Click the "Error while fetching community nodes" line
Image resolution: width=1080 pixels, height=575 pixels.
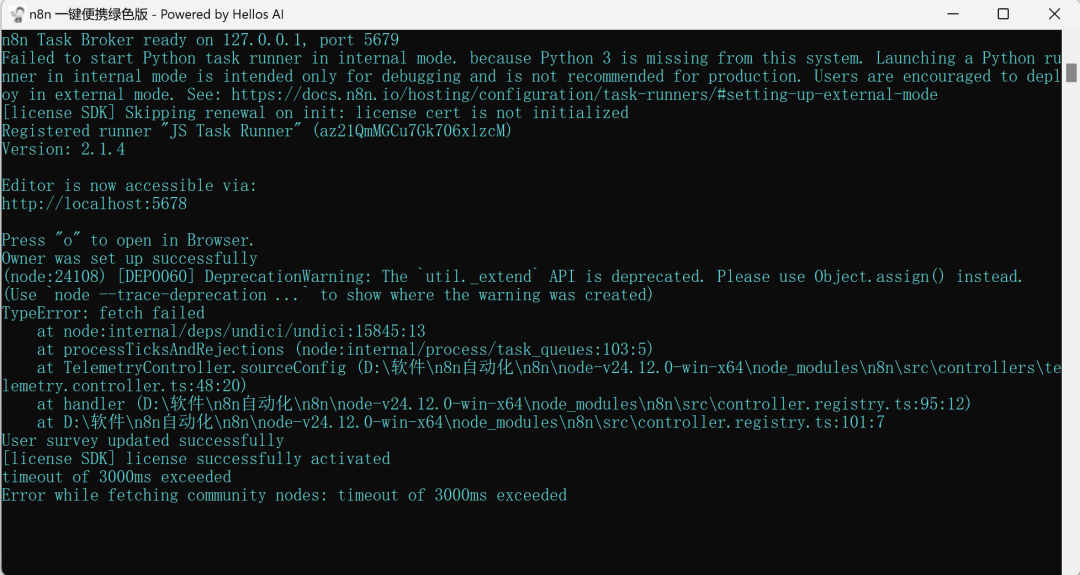coord(284,495)
